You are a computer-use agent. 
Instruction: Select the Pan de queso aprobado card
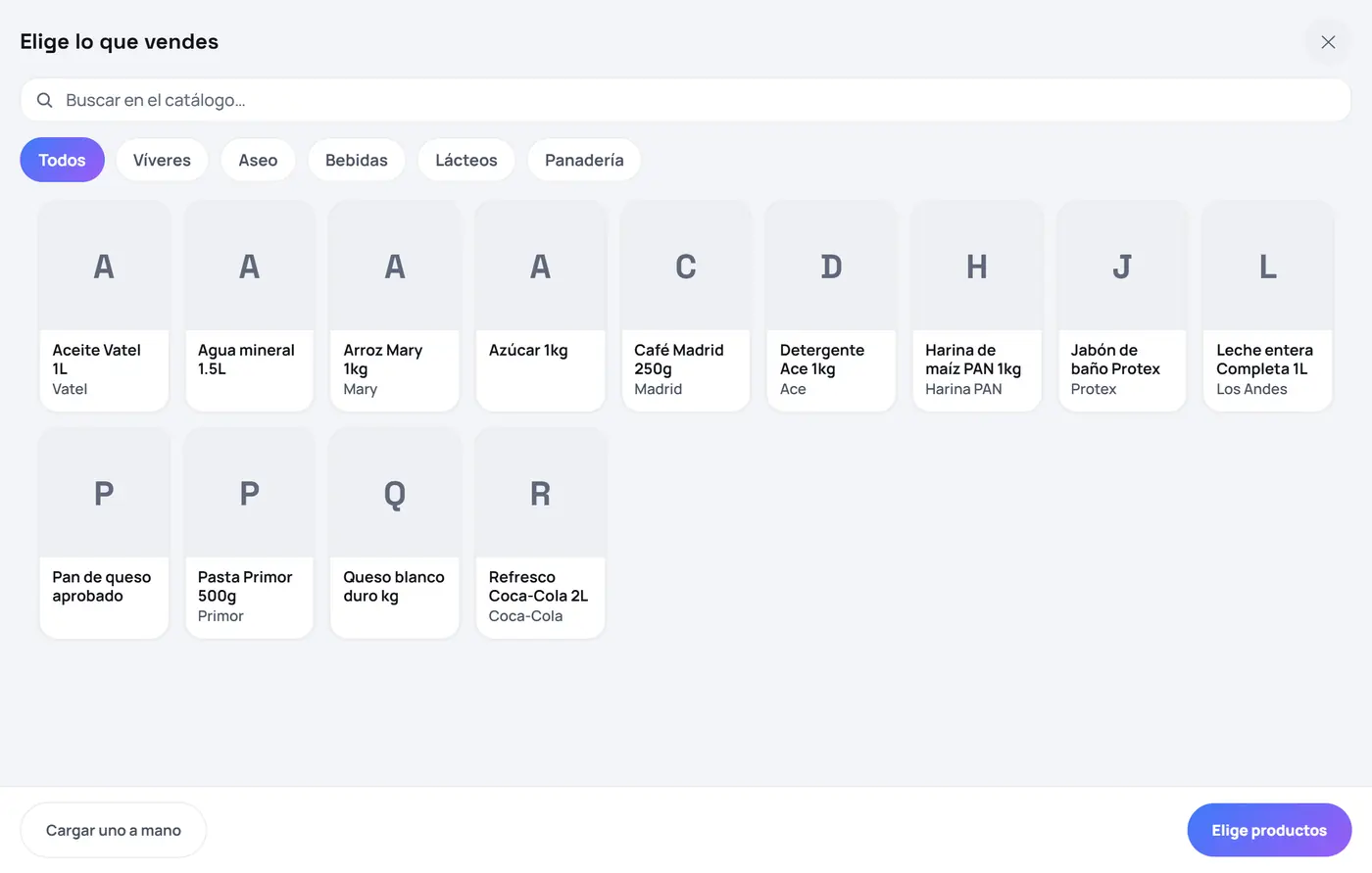click(104, 534)
